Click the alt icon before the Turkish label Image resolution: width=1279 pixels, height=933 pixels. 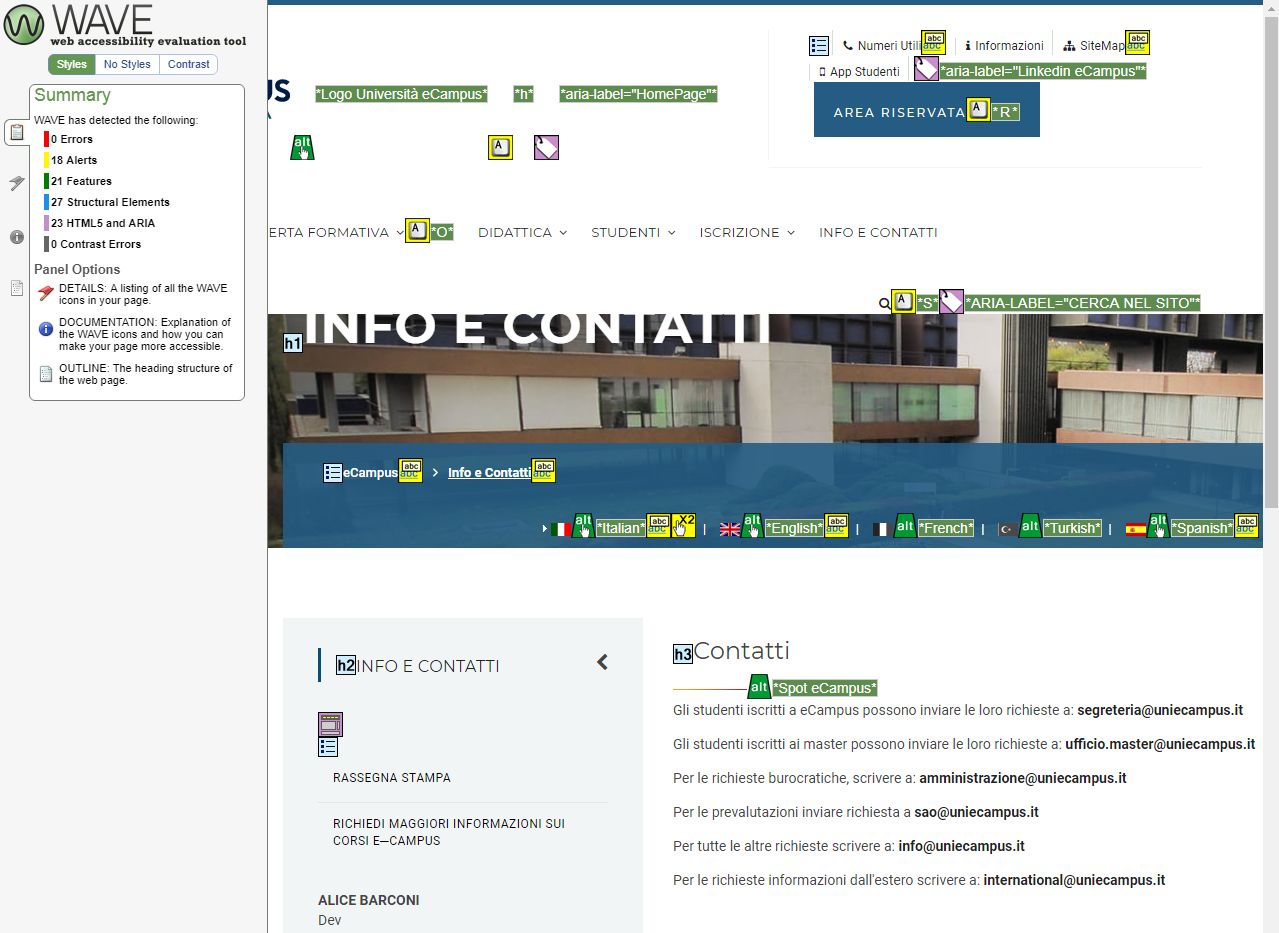pyautogui.click(x=1030, y=525)
